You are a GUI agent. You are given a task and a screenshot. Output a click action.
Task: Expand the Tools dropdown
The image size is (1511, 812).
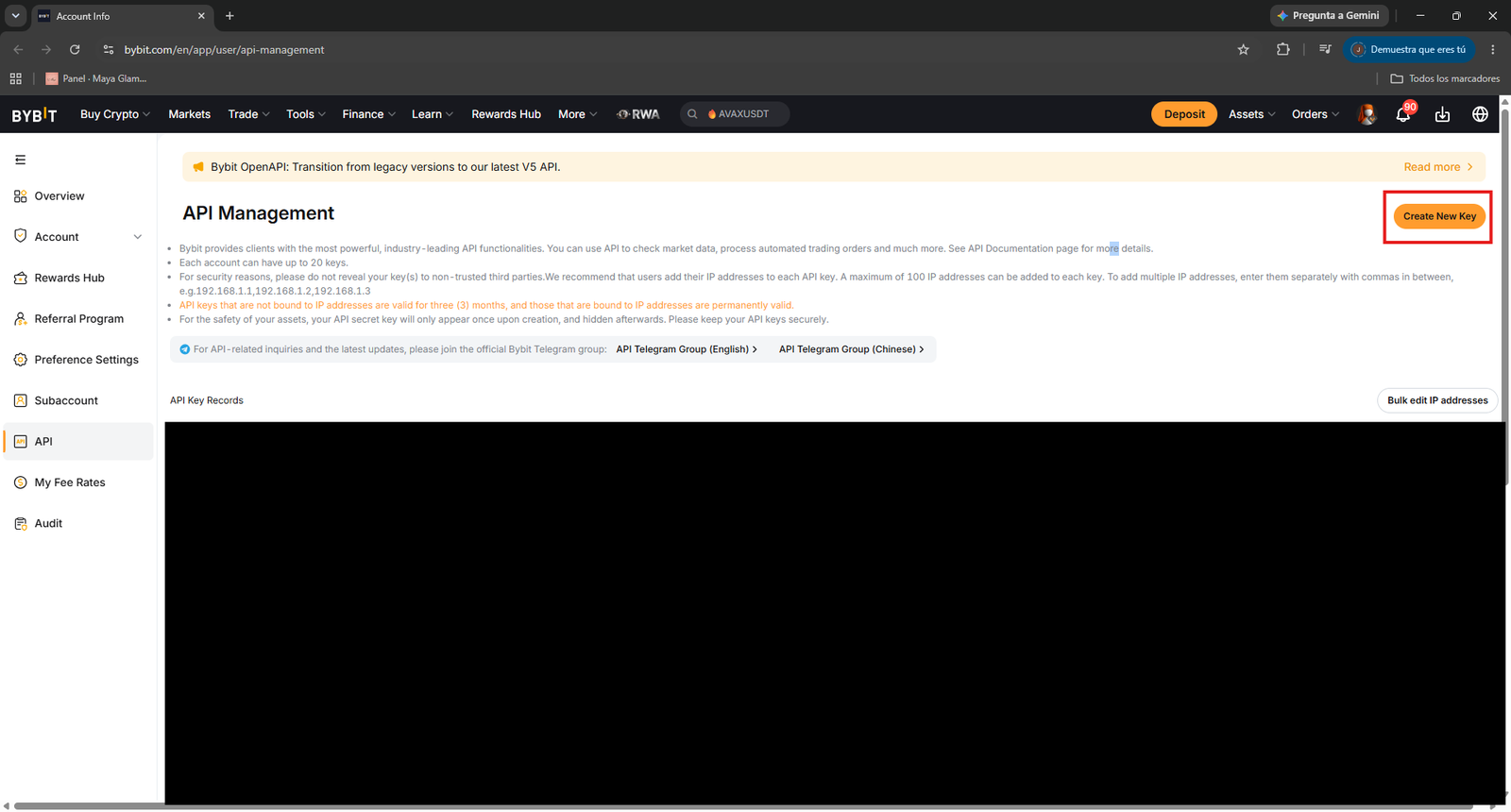(x=306, y=114)
